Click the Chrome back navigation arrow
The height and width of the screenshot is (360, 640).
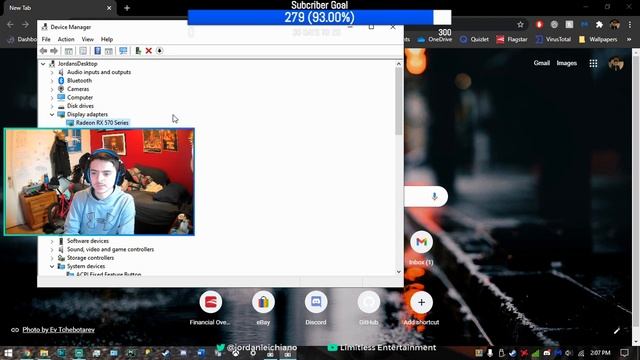pyautogui.click(x=10, y=24)
